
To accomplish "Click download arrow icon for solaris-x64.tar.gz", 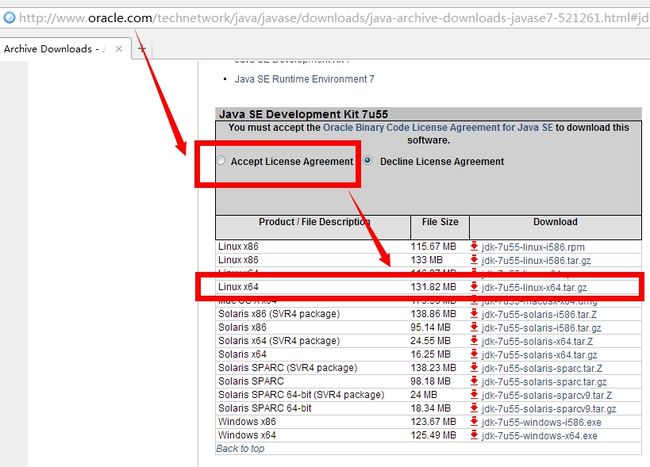I will tap(474, 354).
